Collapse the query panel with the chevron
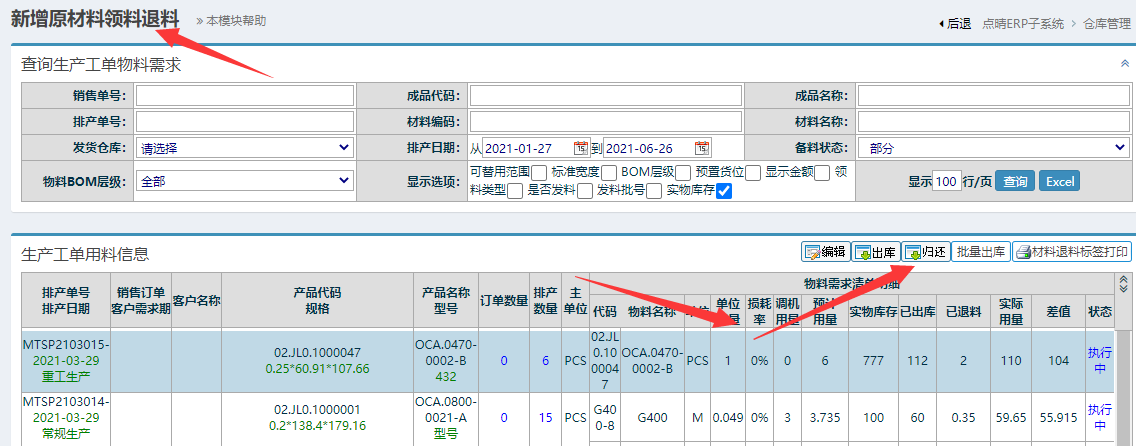1136x446 pixels. [x=1124, y=63]
